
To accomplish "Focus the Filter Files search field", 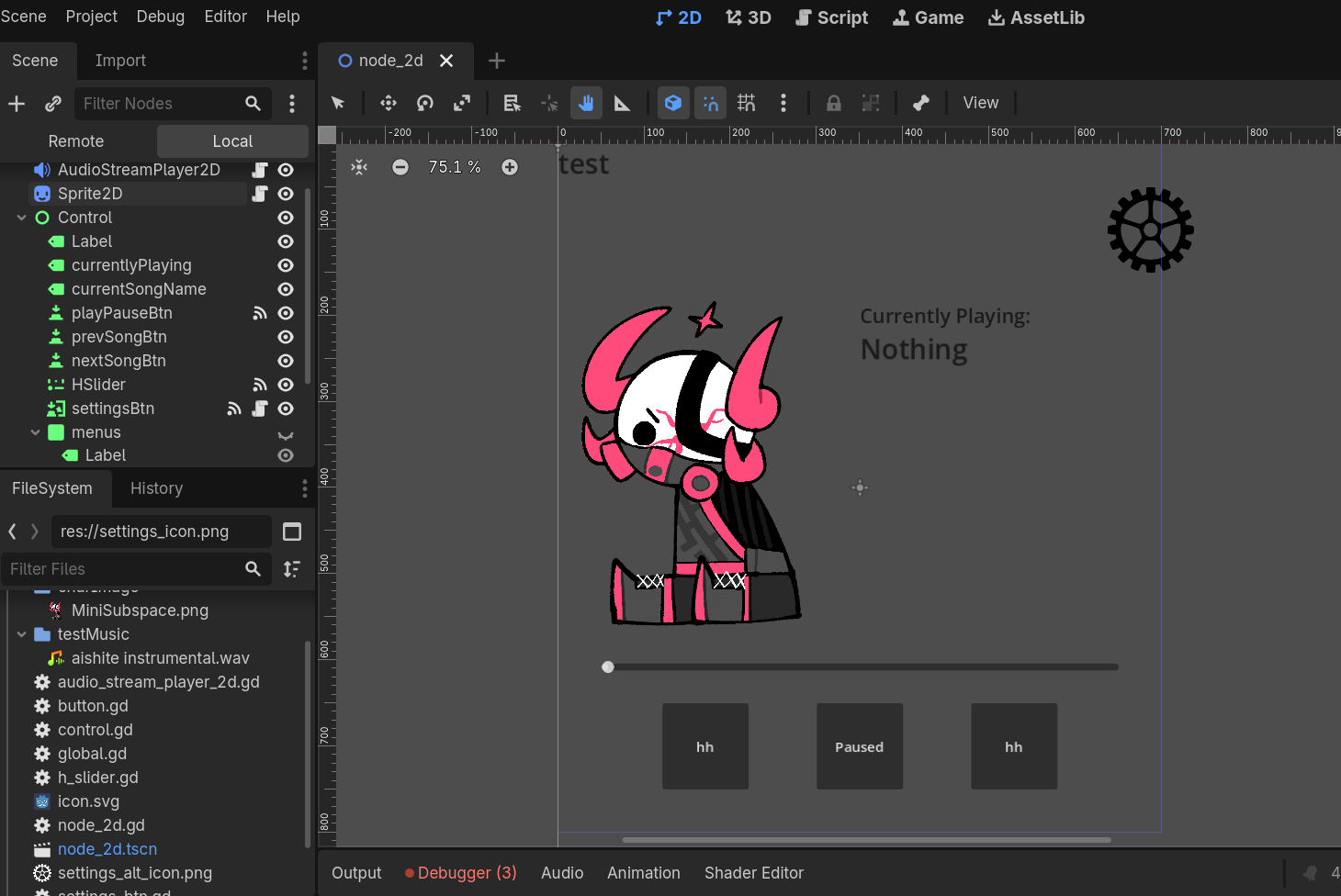I will [136, 569].
